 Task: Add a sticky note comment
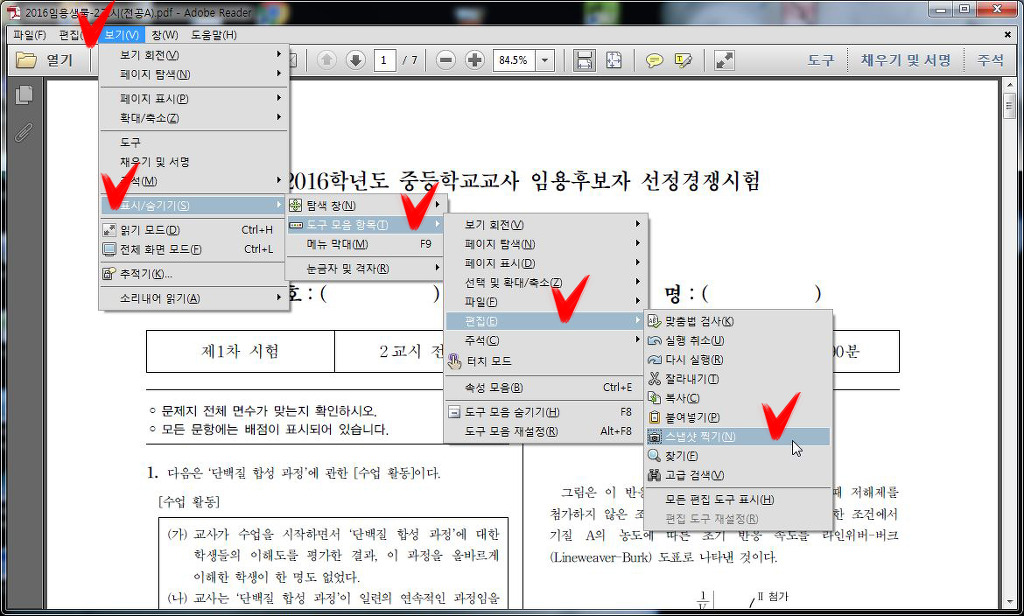pos(654,61)
